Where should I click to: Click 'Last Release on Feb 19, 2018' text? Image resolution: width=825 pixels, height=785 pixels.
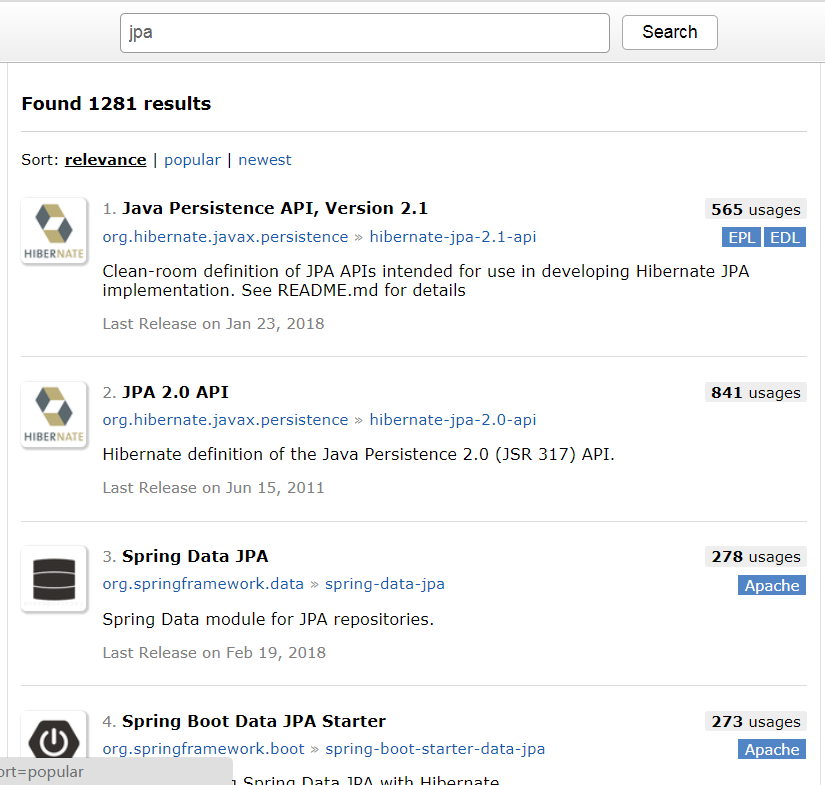[214, 653]
